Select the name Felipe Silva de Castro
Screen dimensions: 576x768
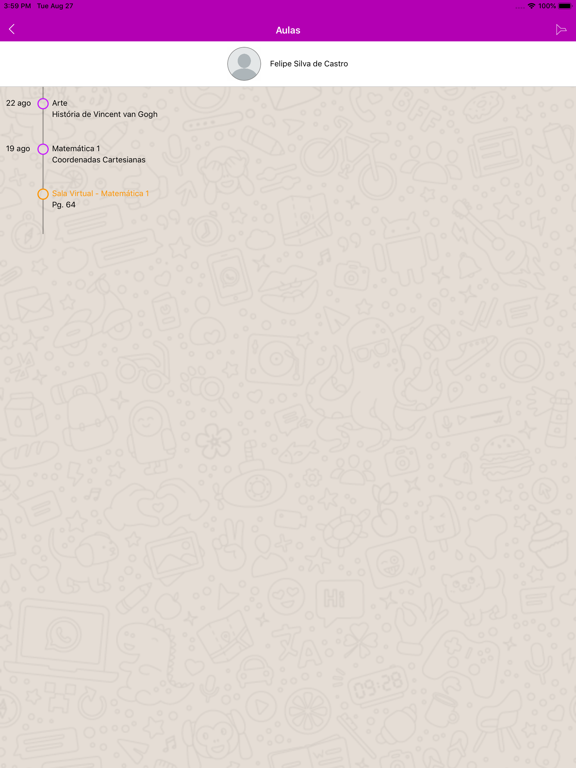(309, 64)
